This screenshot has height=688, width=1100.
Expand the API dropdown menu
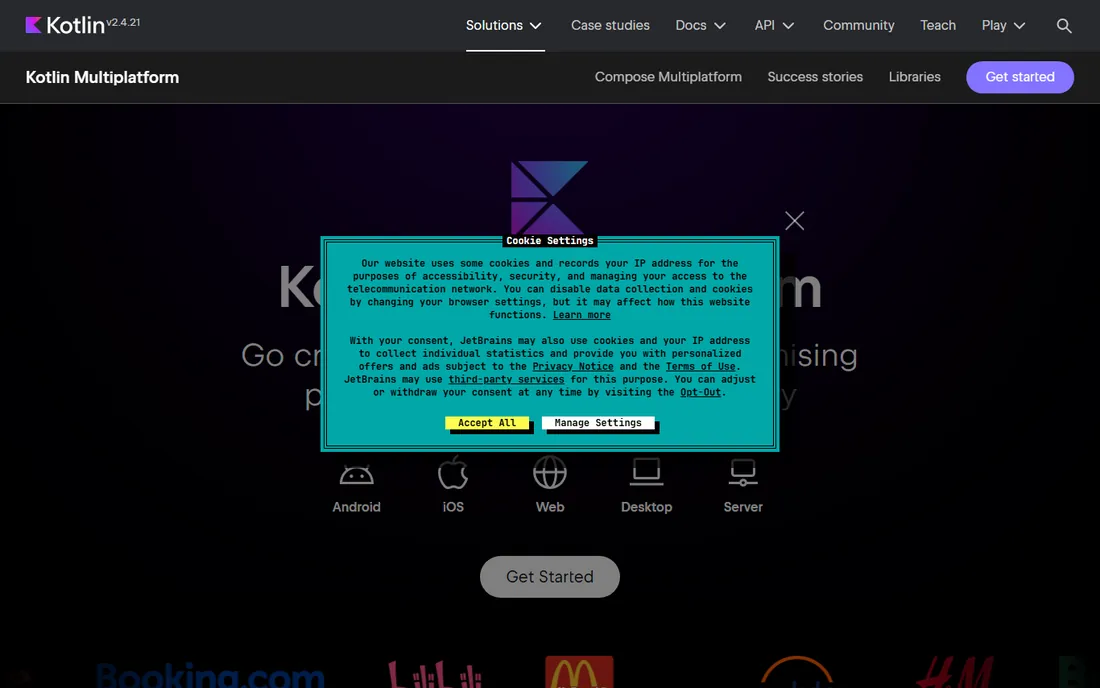[x=774, y=25]
